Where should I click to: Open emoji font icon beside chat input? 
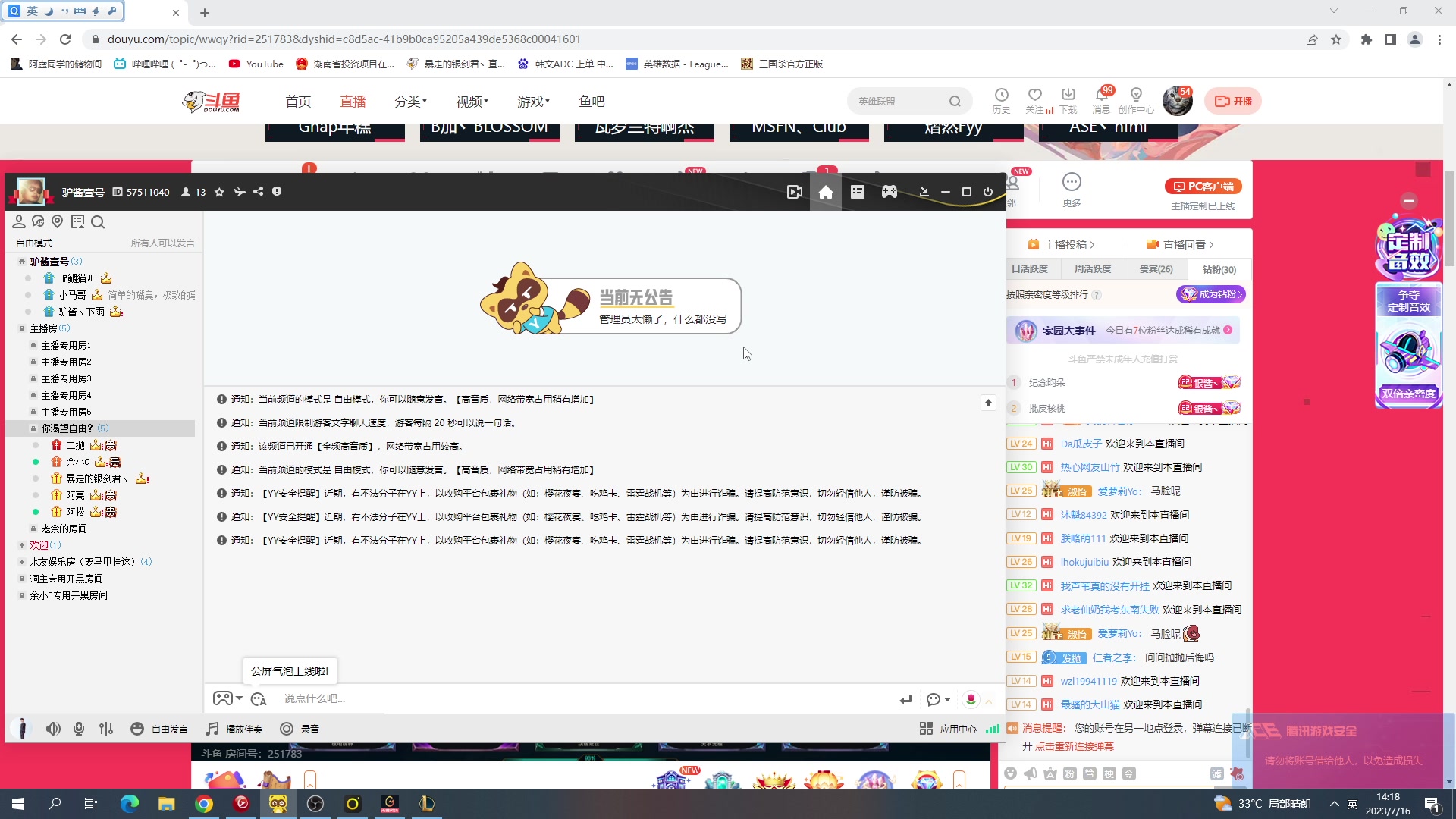[x=259, y=699]
